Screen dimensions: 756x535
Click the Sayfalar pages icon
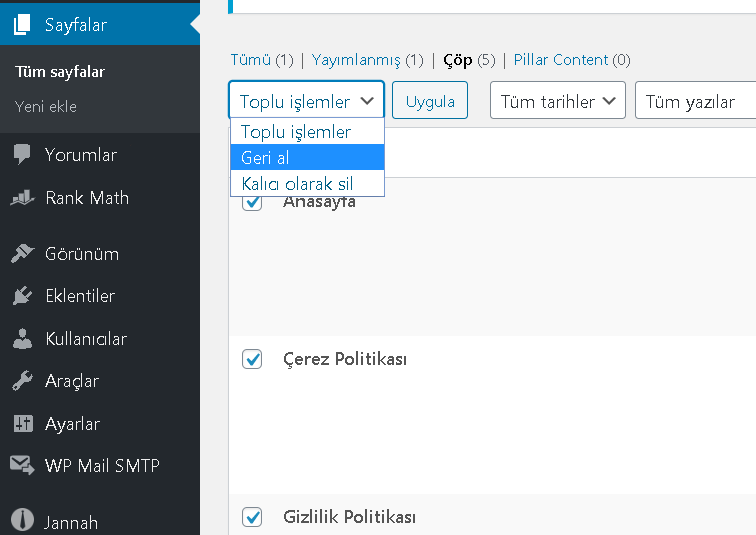point(22,25)
